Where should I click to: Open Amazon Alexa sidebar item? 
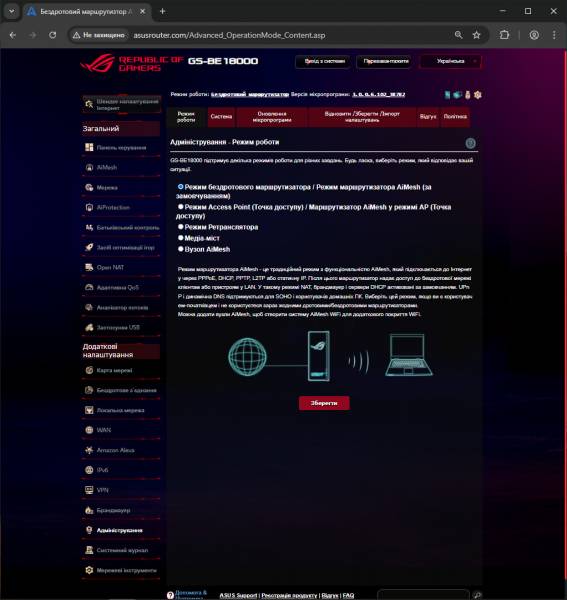[121, 450]
